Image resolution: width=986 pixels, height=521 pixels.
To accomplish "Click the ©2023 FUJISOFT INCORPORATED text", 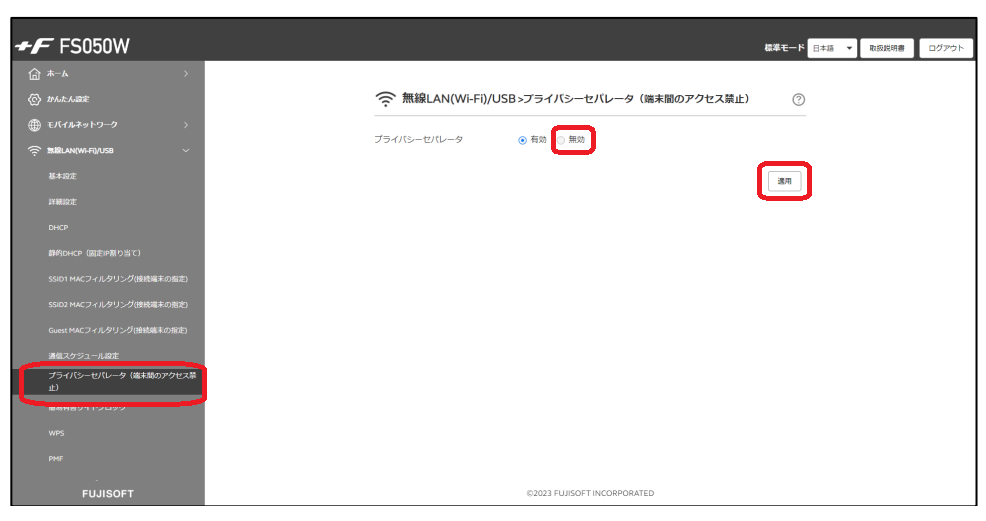I will pyautogui.click(x=590, y=493).
